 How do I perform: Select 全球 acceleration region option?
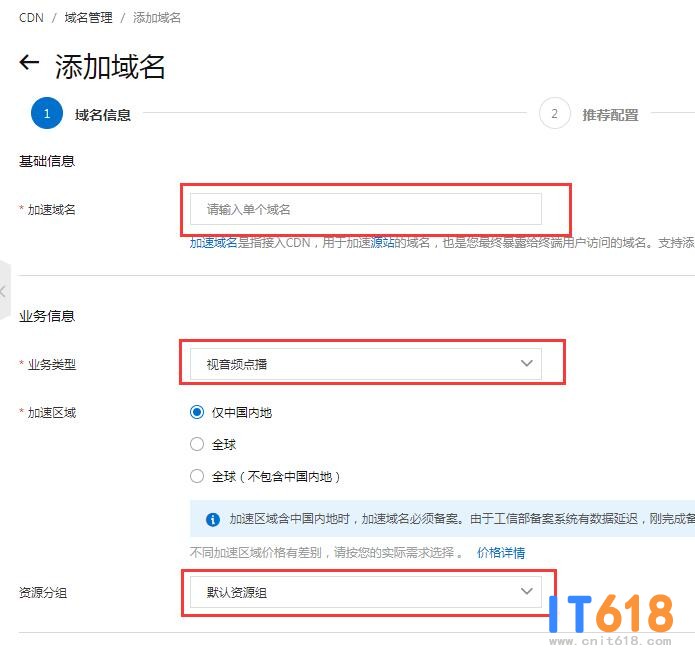(x=197, y=444)
